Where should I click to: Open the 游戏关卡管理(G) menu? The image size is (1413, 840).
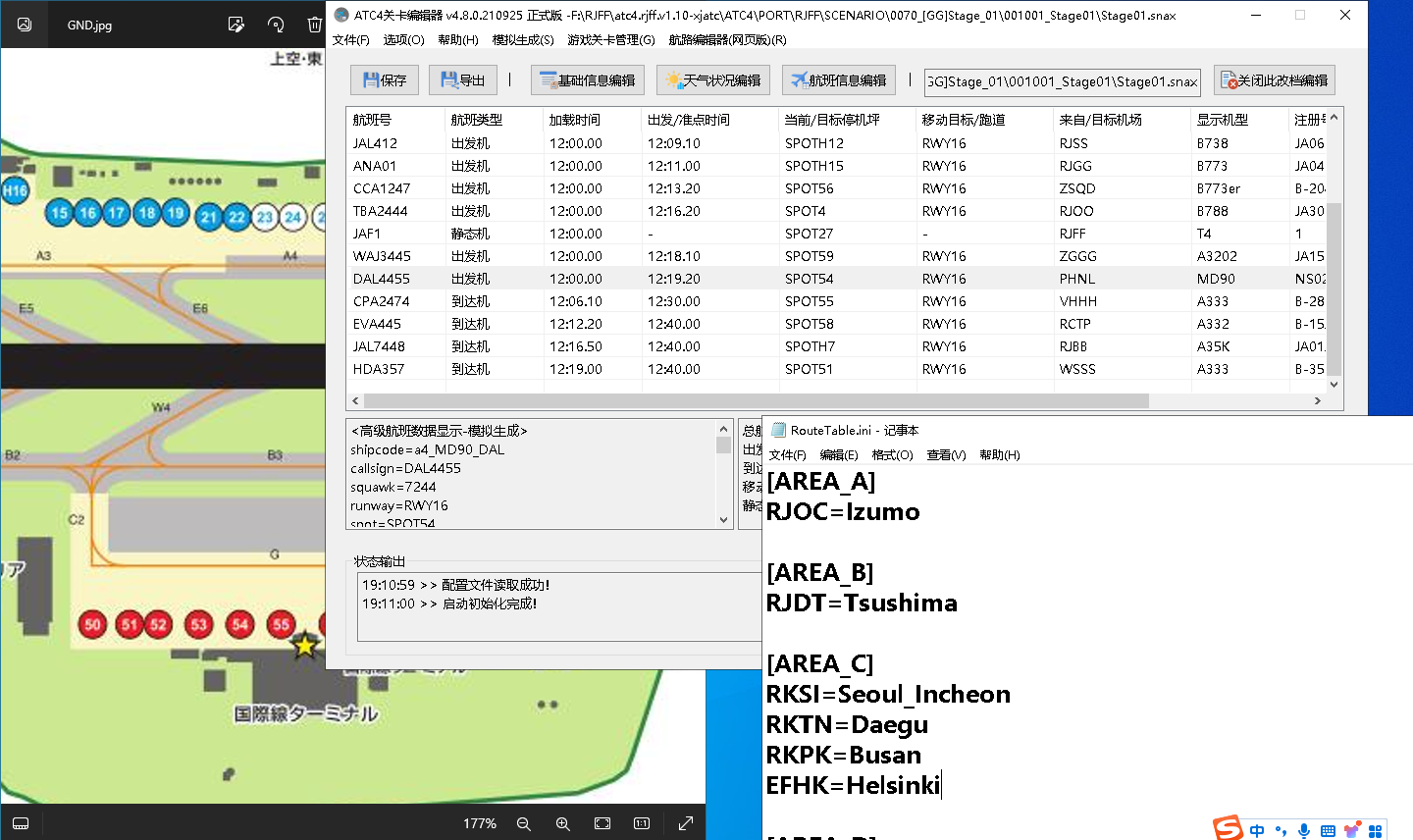(x=611, y=40)
